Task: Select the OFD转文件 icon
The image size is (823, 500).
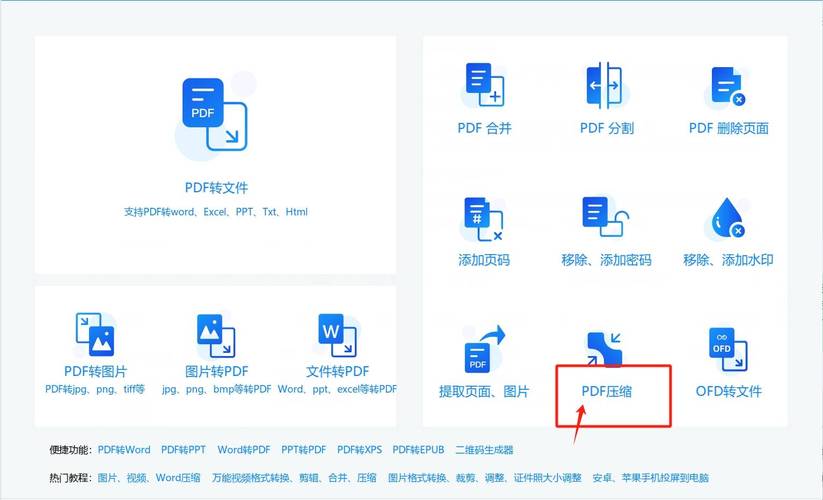Action: point(728,349)
